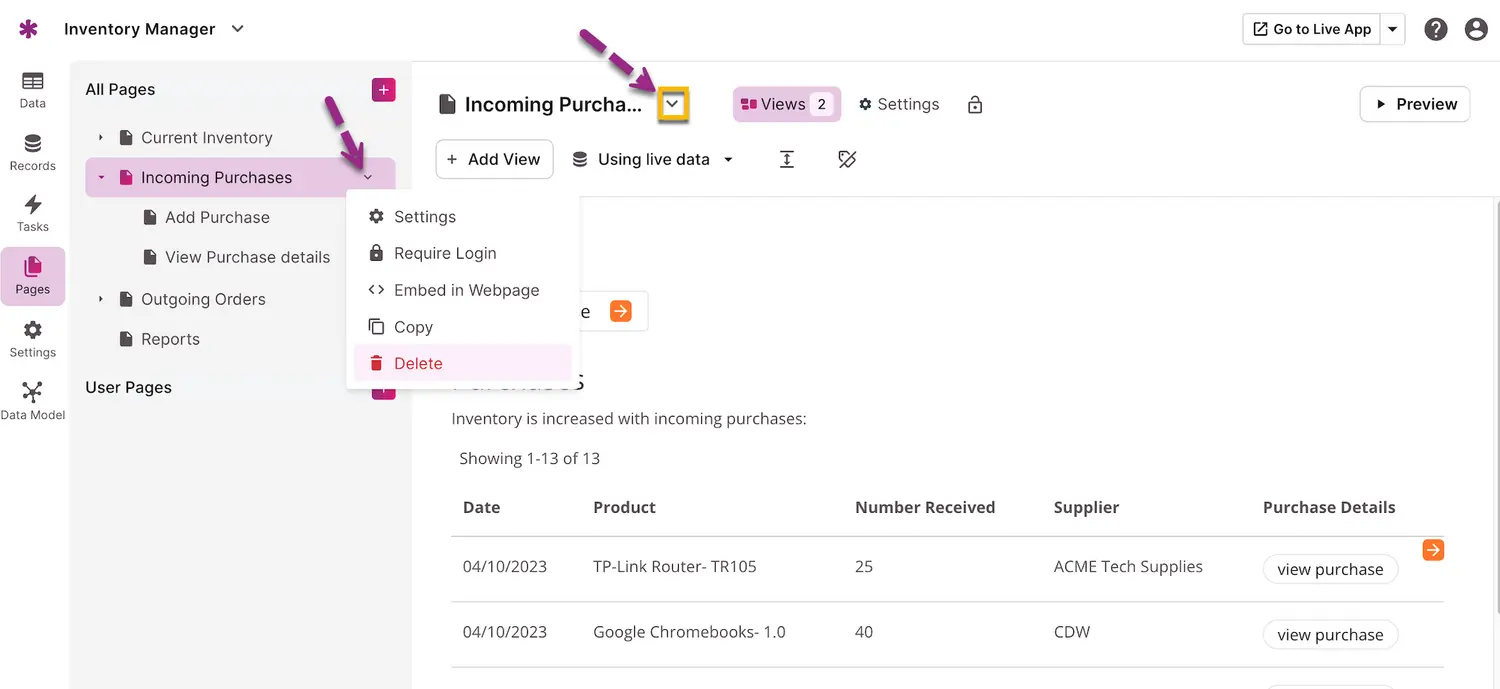Viewport: 1500px width, 689px height.
Task: Select Require Login in context menu
Action: coord(444,253)
